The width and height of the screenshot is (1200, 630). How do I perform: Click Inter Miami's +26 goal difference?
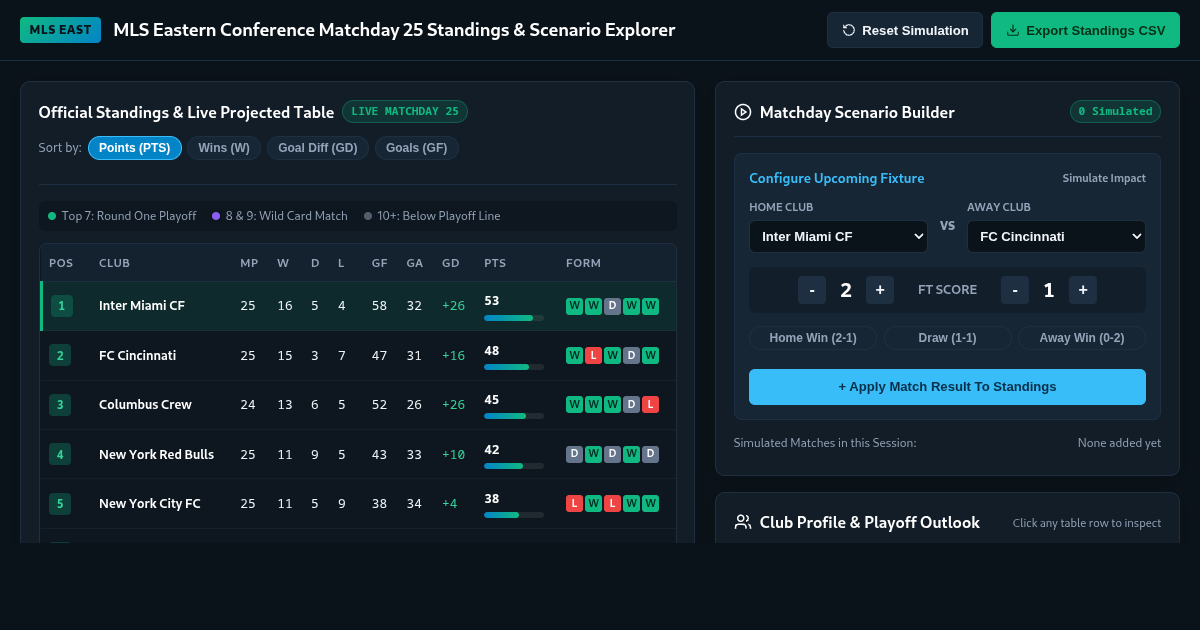click(453, 306)
